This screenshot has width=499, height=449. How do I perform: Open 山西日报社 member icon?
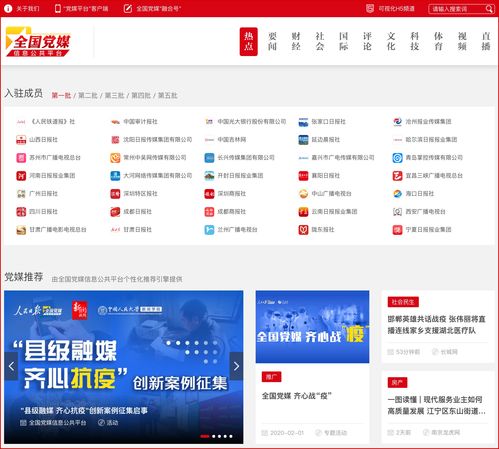(x=21, y=140)
